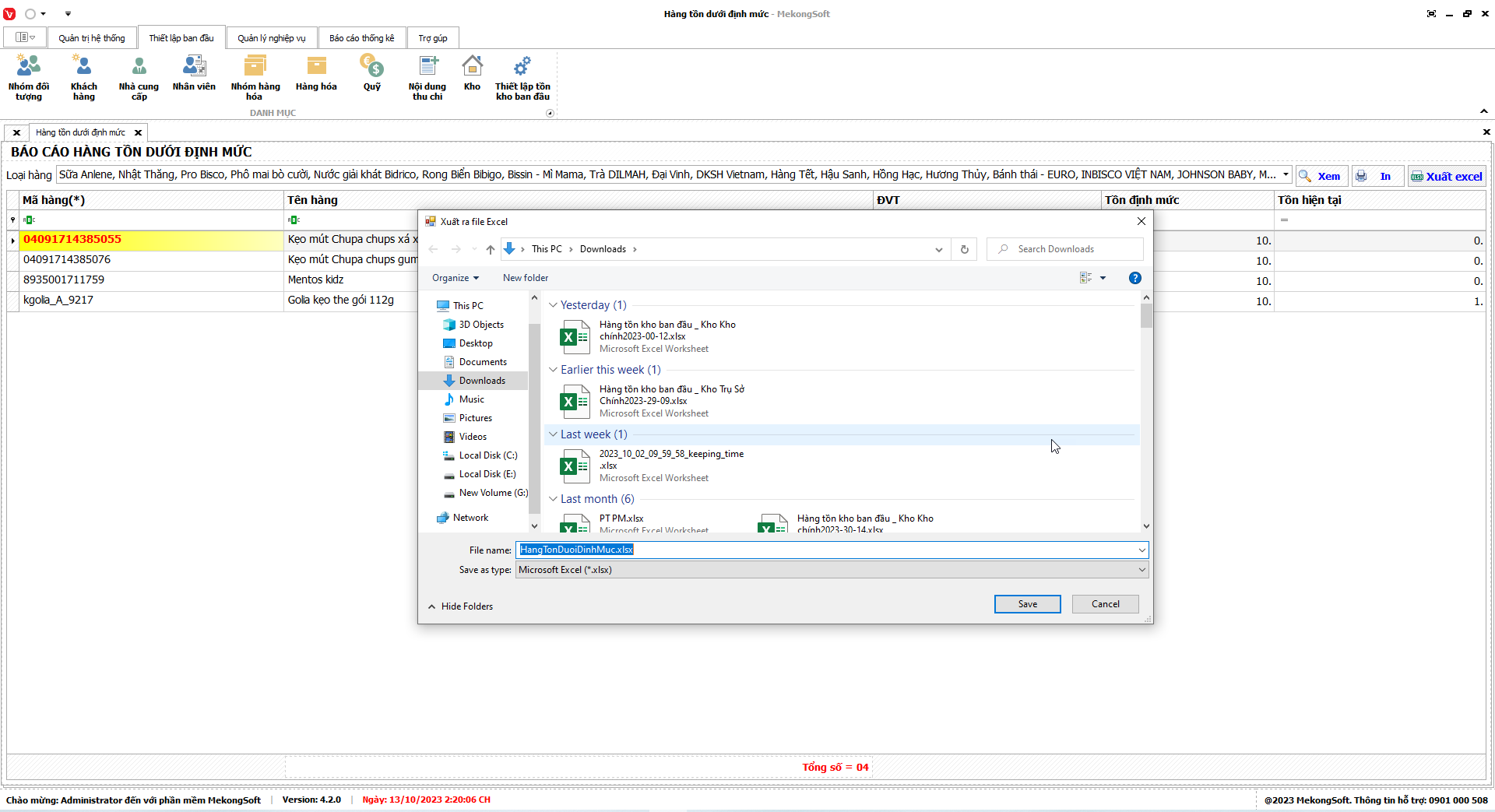Viewport: 1495px width, 812px height.
Task: Open the ribbon sidebar toggle menu
Action: point(25,37)
